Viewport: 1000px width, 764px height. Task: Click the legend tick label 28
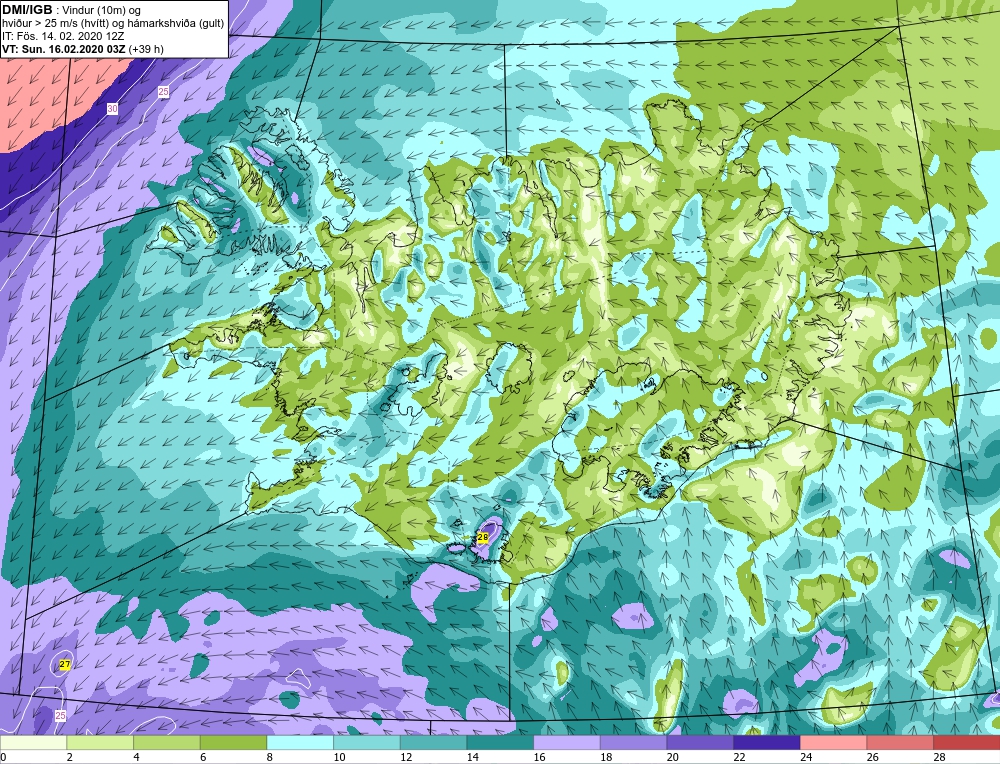coord(939,757)
